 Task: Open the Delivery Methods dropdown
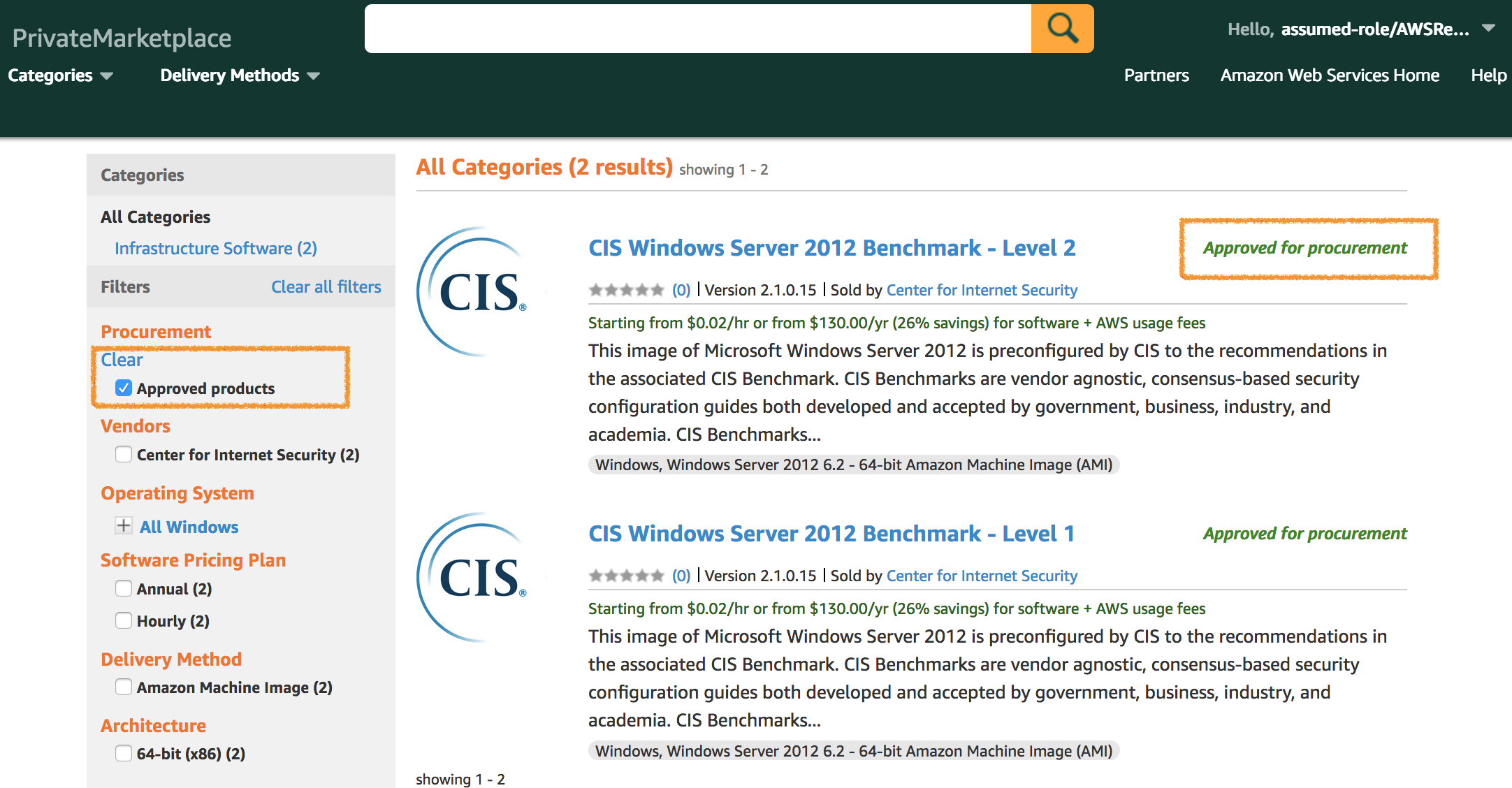(x=240, y=75)
